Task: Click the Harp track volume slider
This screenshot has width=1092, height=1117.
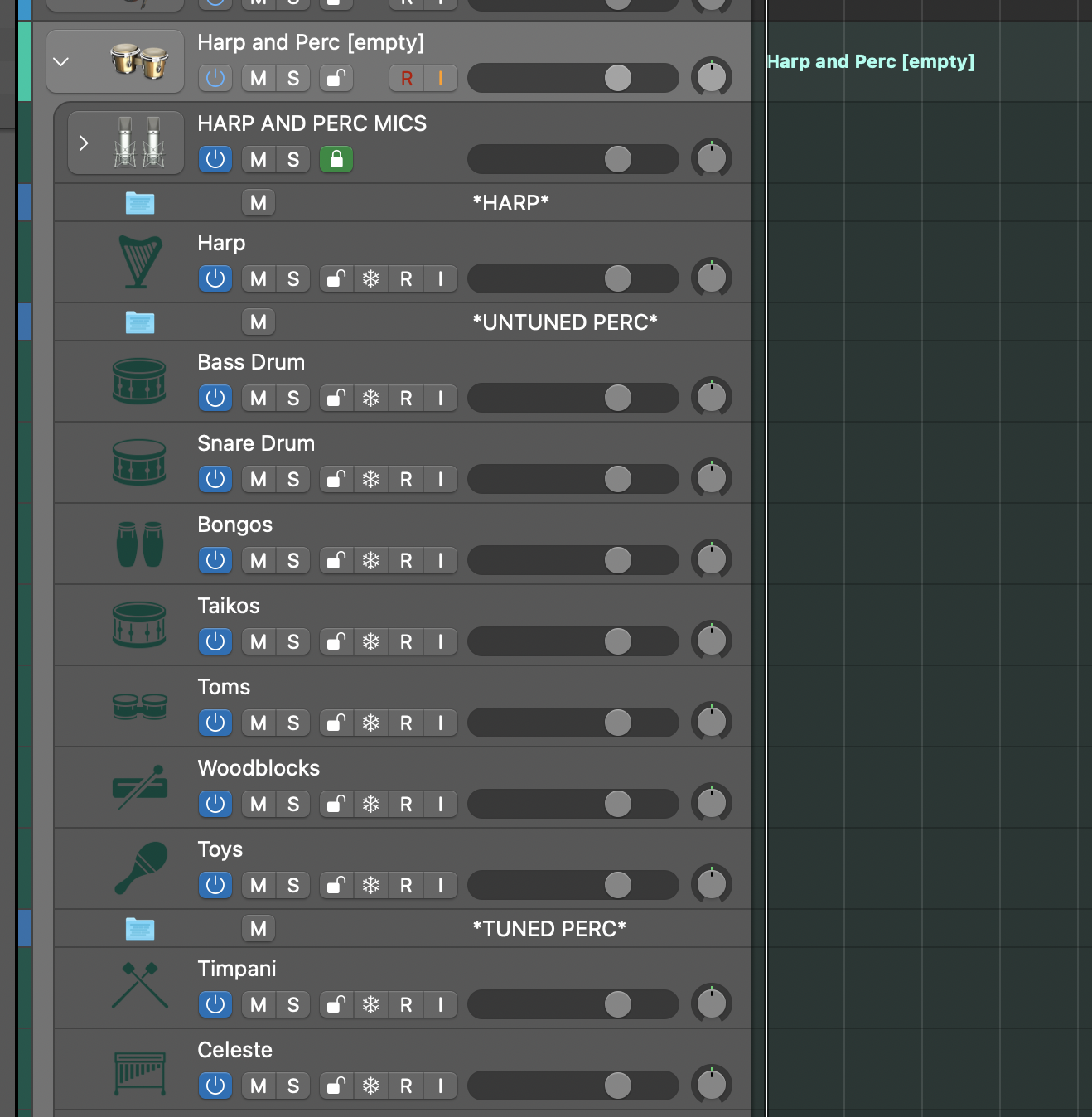Action: tap(573, 279)
